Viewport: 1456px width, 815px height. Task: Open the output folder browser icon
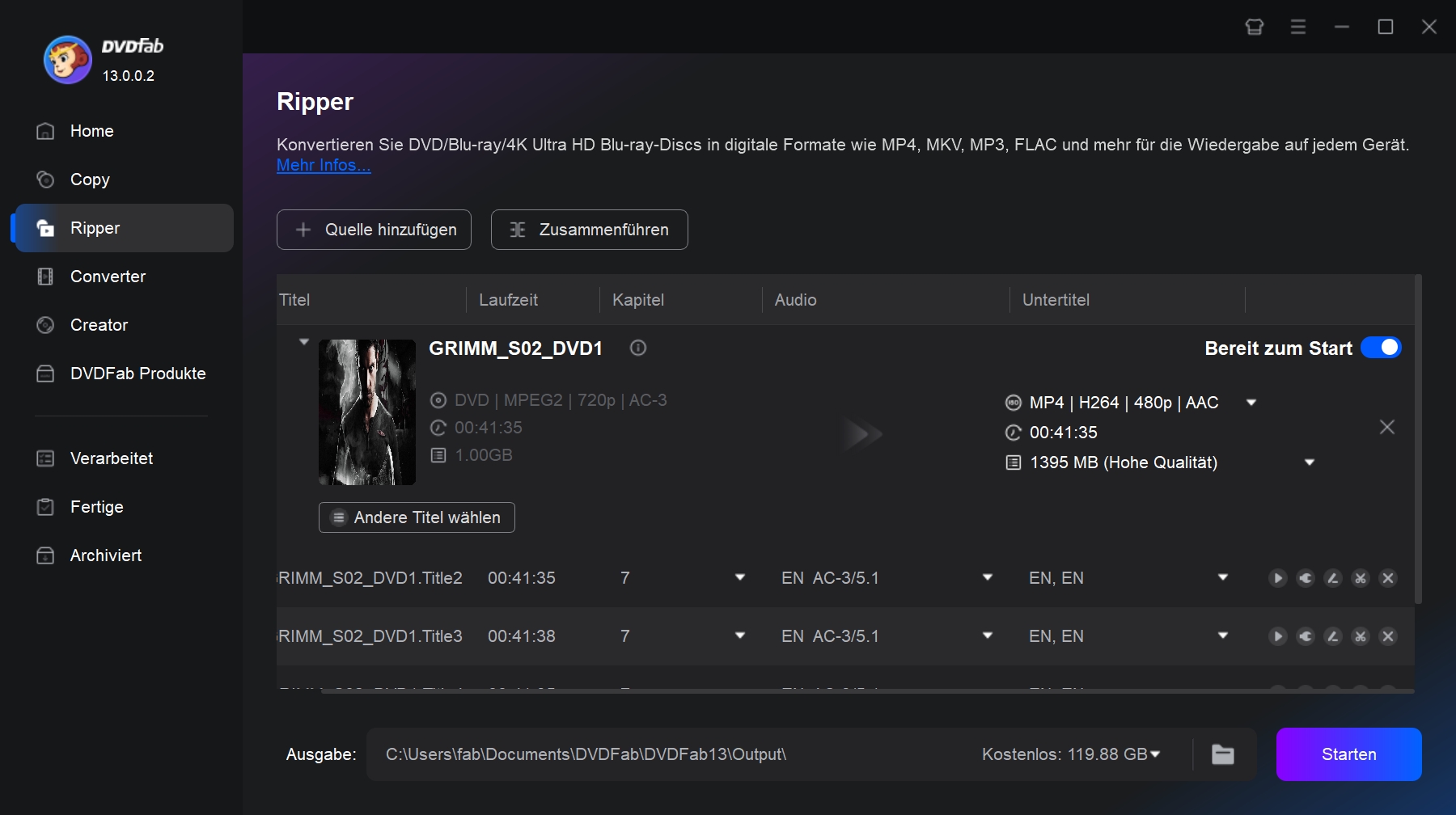pyautogui.click(x=1223, y=754)
